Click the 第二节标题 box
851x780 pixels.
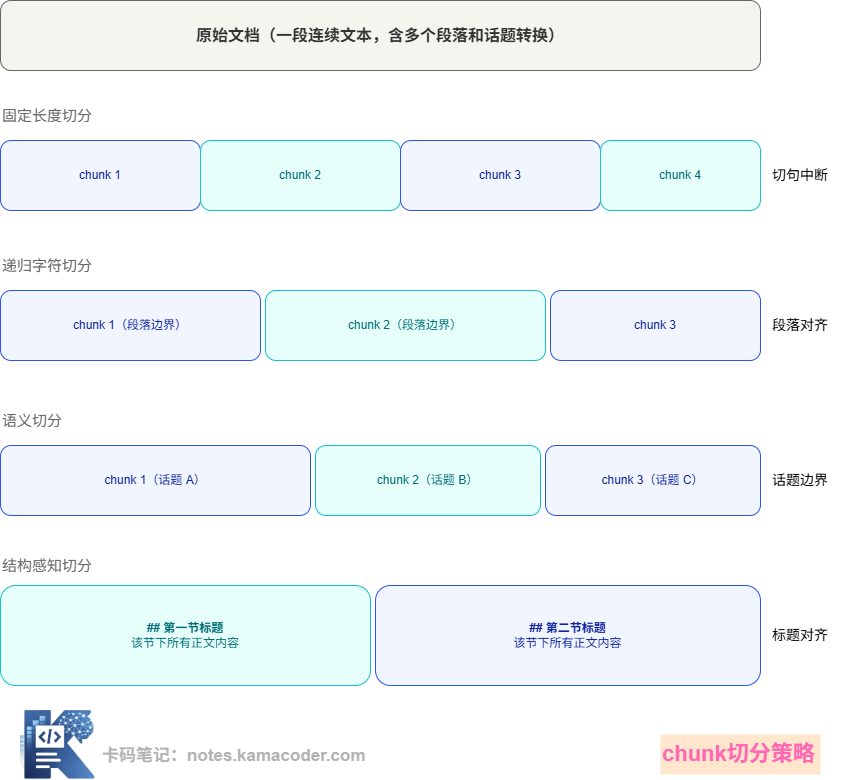568,635
